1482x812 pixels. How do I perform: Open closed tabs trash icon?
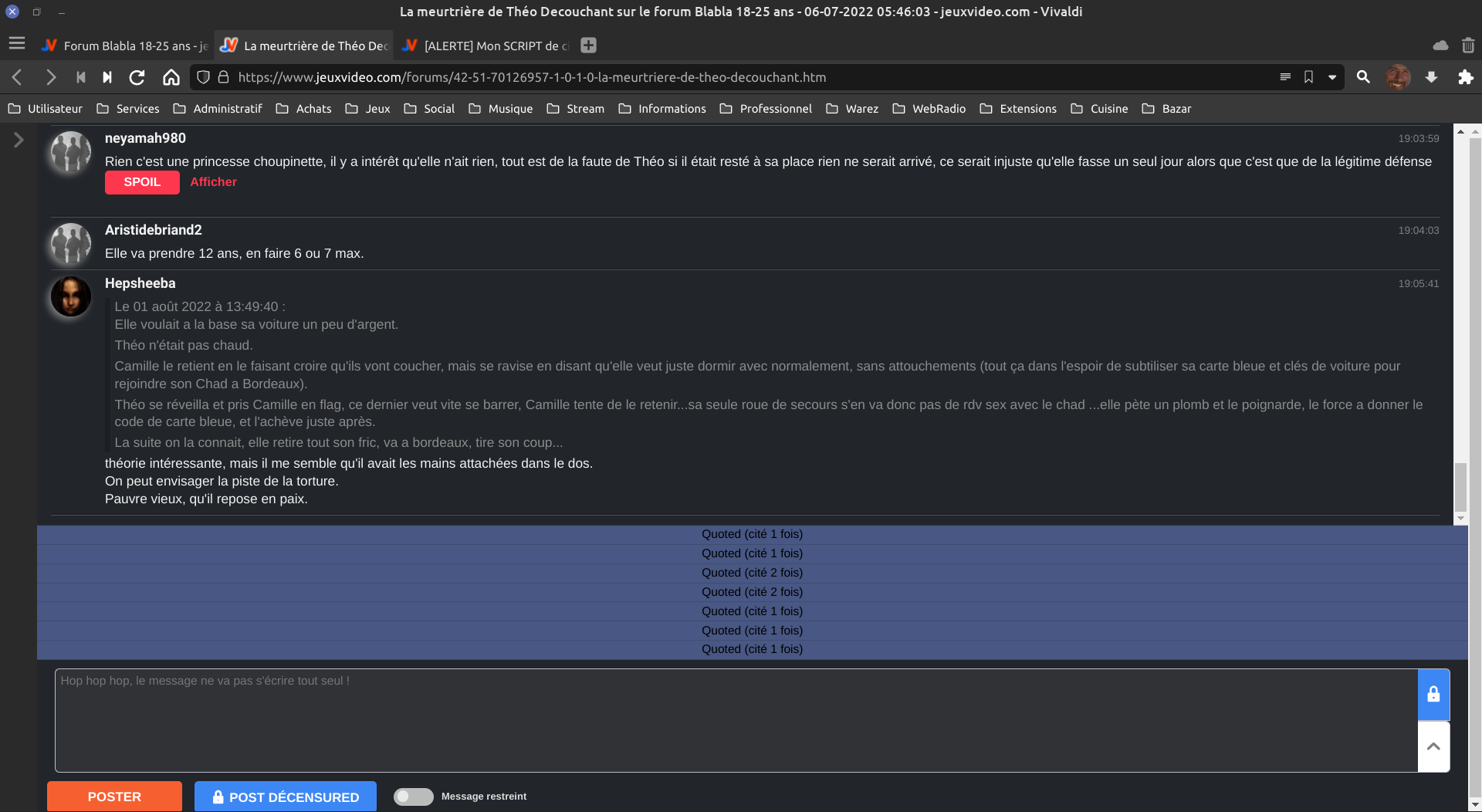pyautogui.click(x=1468, y=46)
